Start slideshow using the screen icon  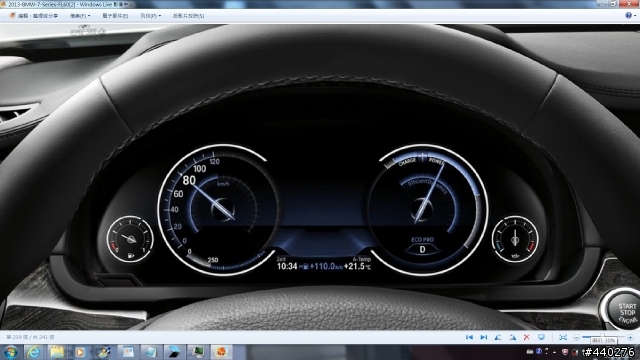point(541,337)
